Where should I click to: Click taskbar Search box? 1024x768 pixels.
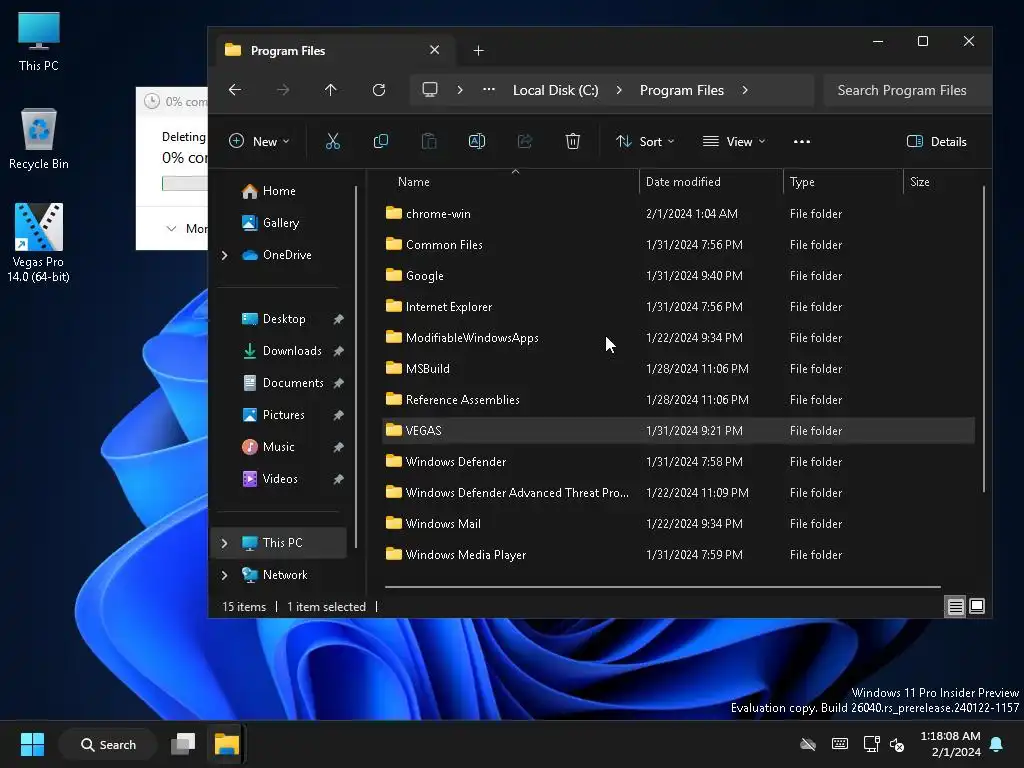coord(108,744)
